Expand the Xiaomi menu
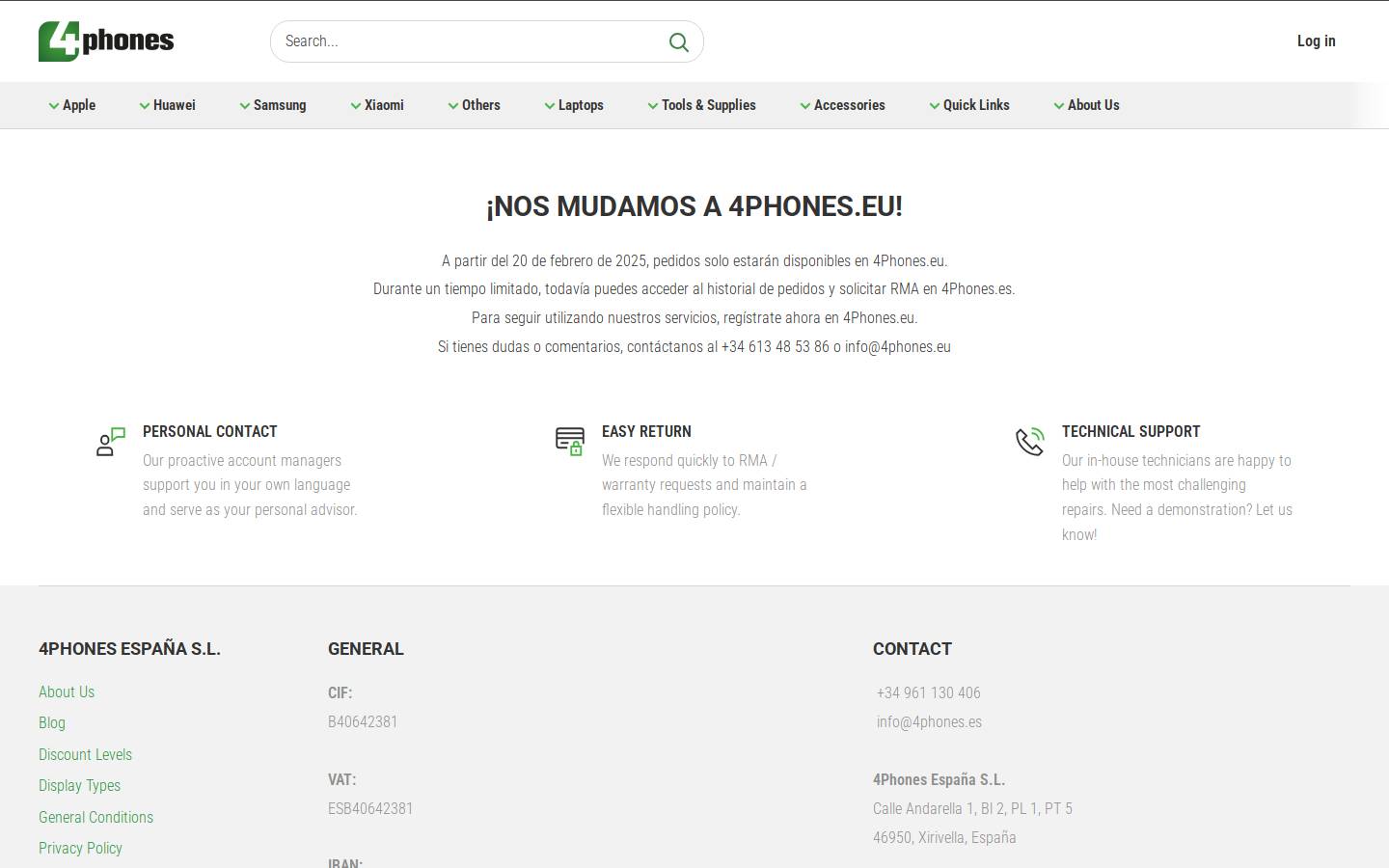This screenshot has width=1389, height=868. click(x=377, y=105)
